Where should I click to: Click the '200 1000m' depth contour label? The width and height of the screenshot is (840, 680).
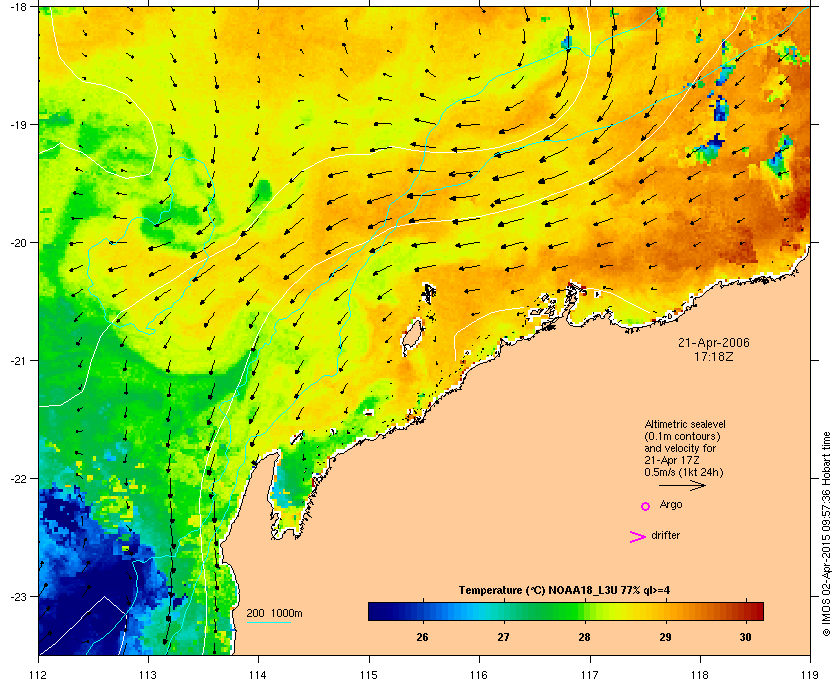click(274, 614)
